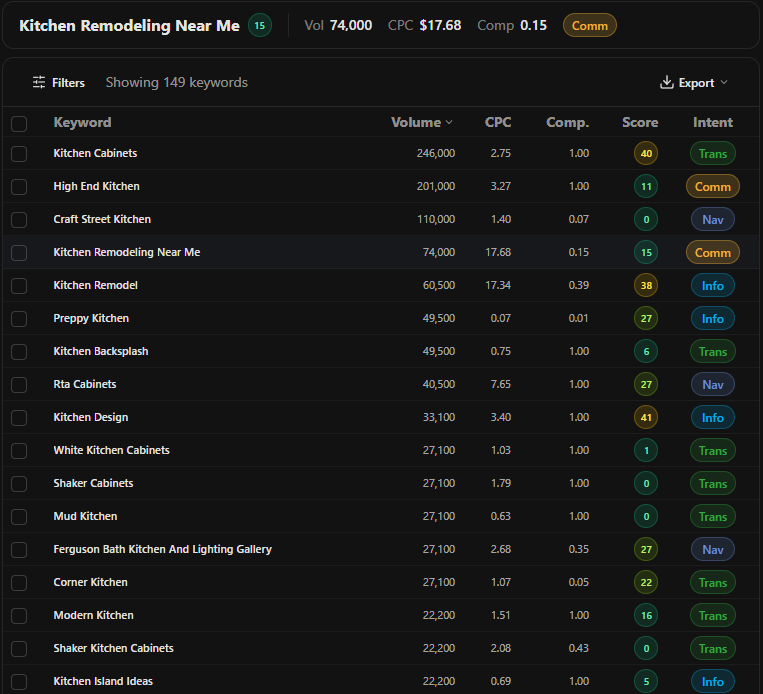Viewport: 763px width, 694px height.
Task: Click the Comm intent badge in title bar
Action: pyautogui.click(x=590, y=25)
